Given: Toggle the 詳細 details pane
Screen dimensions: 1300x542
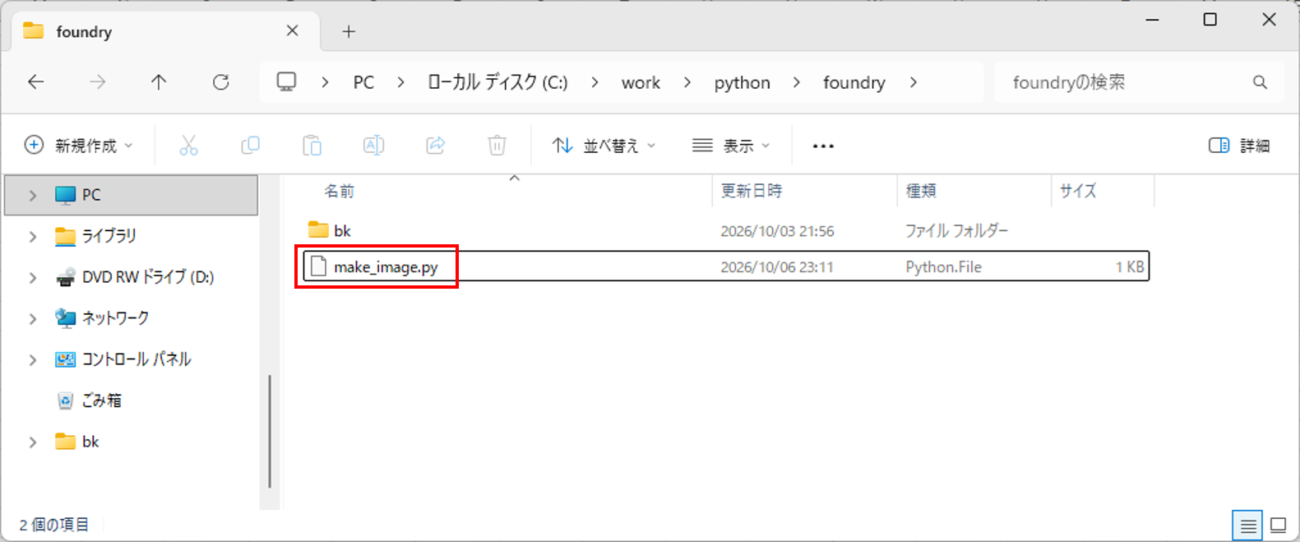Looking at the screenshot, I should coord(1239,146).
